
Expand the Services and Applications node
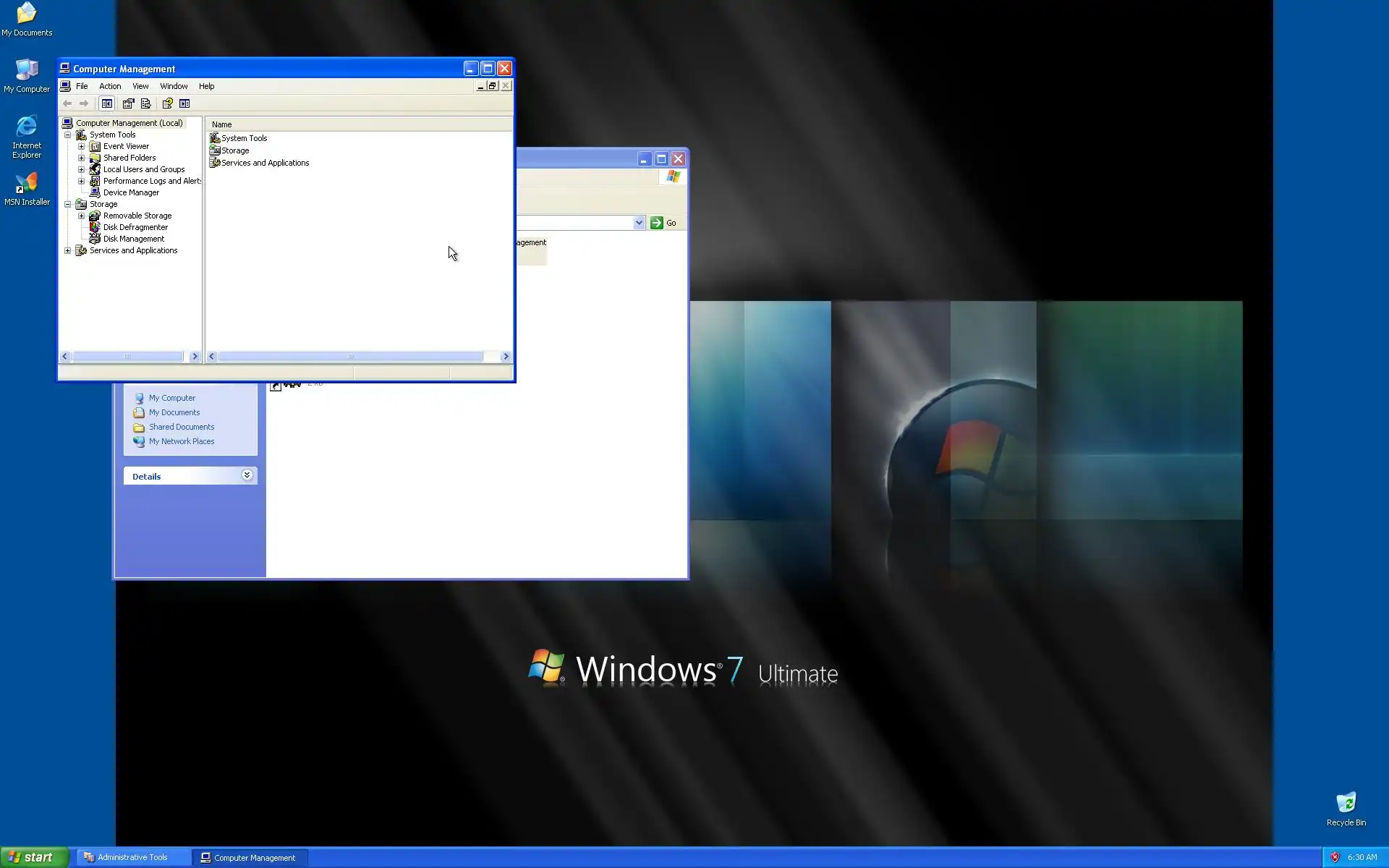click(x=68, y=250)
